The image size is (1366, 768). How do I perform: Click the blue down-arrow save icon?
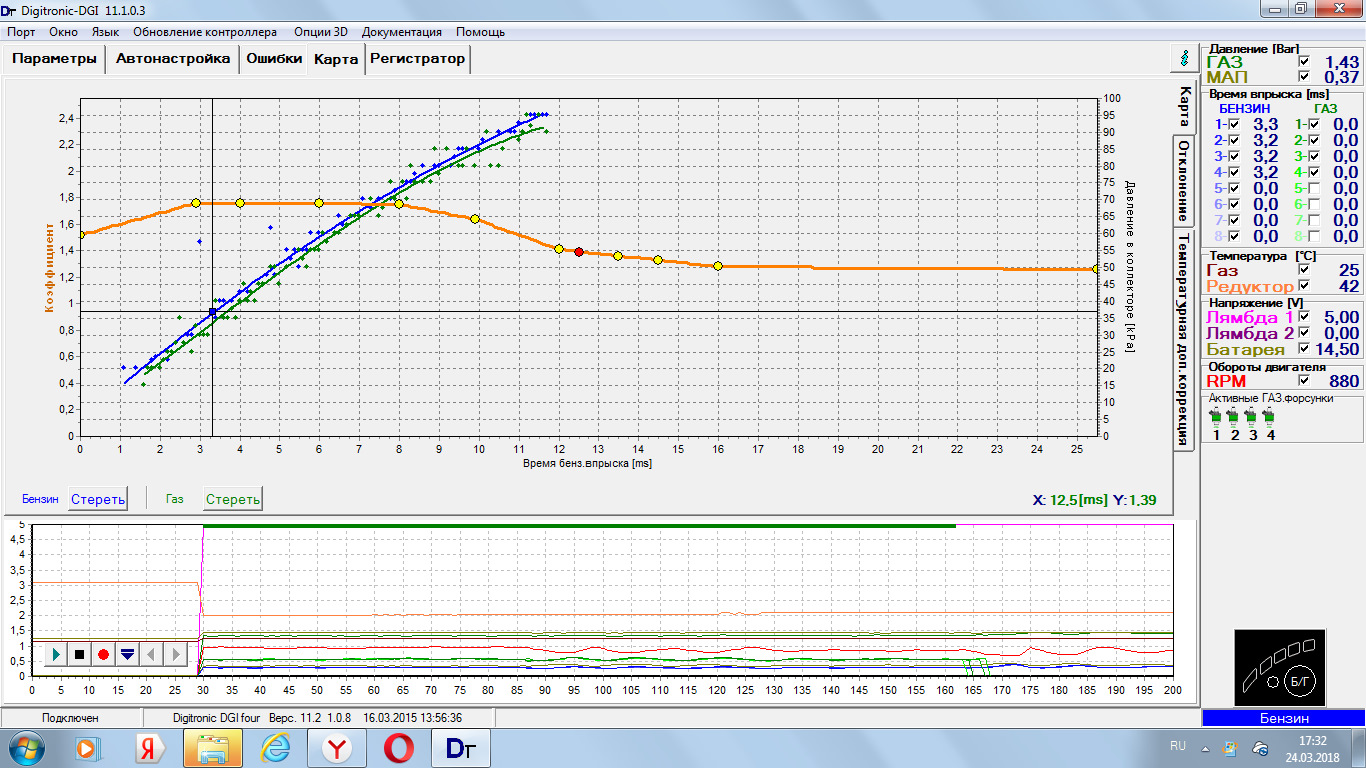pyautogui.click(x=127, y=654)
